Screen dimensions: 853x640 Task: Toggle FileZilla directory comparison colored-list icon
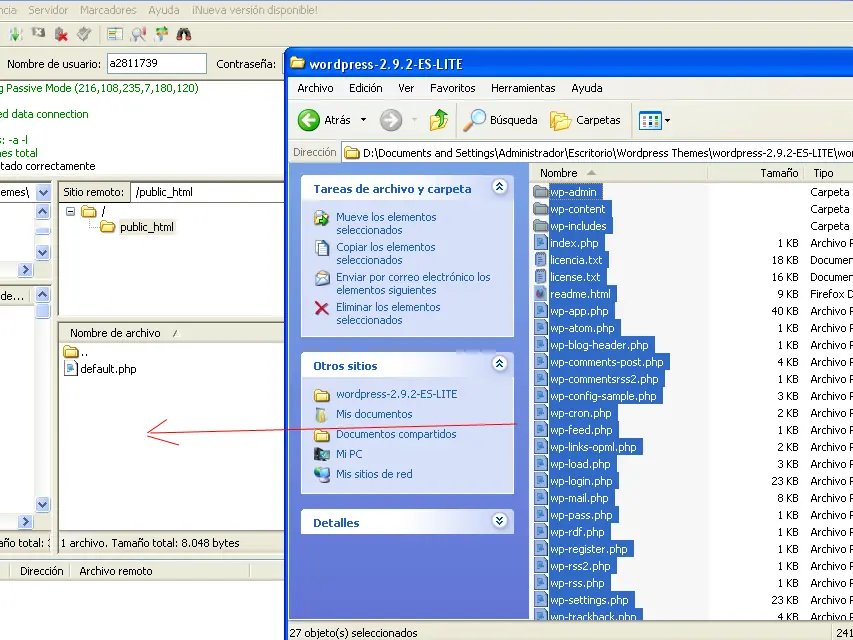pyautogui.click(x=115, y=34)
